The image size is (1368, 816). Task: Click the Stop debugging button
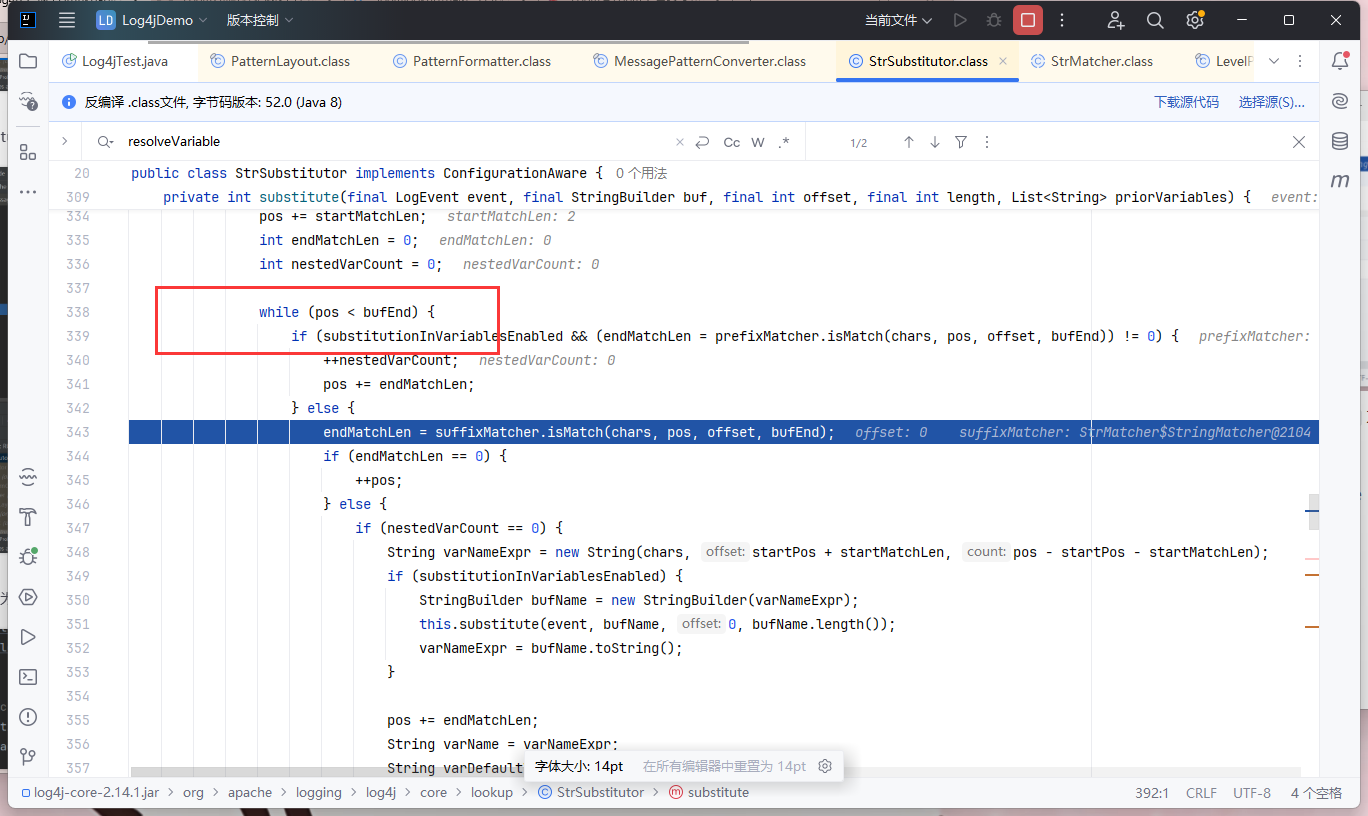click(1027, 20)
